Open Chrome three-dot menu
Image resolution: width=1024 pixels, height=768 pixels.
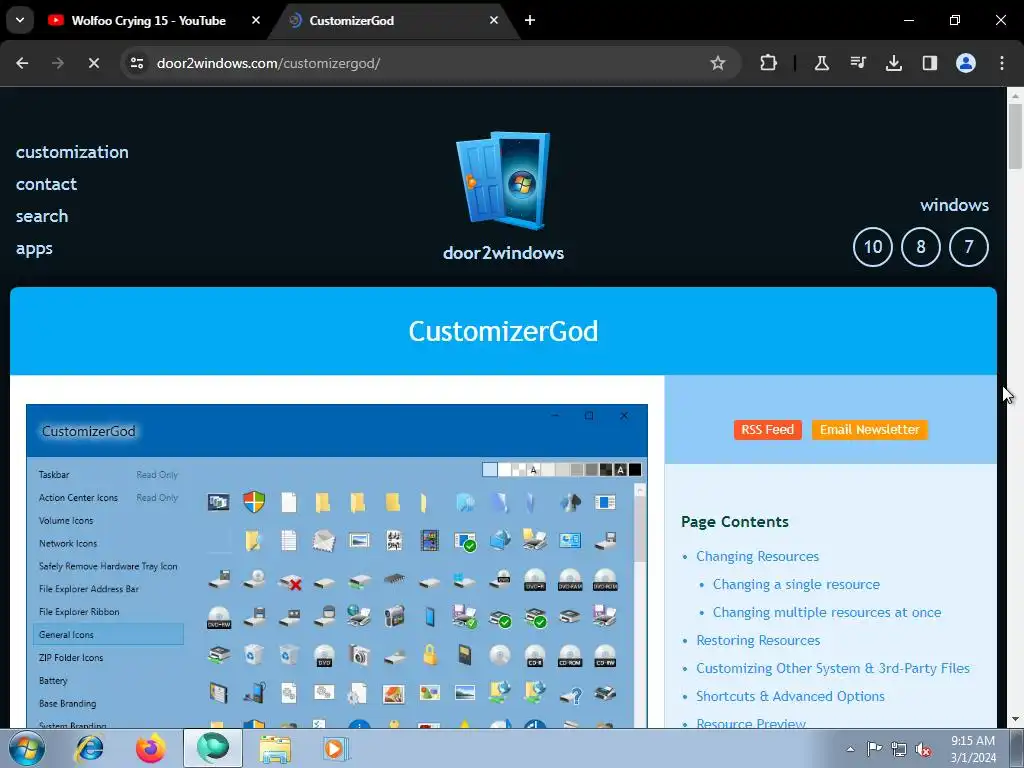point(1002,63)
